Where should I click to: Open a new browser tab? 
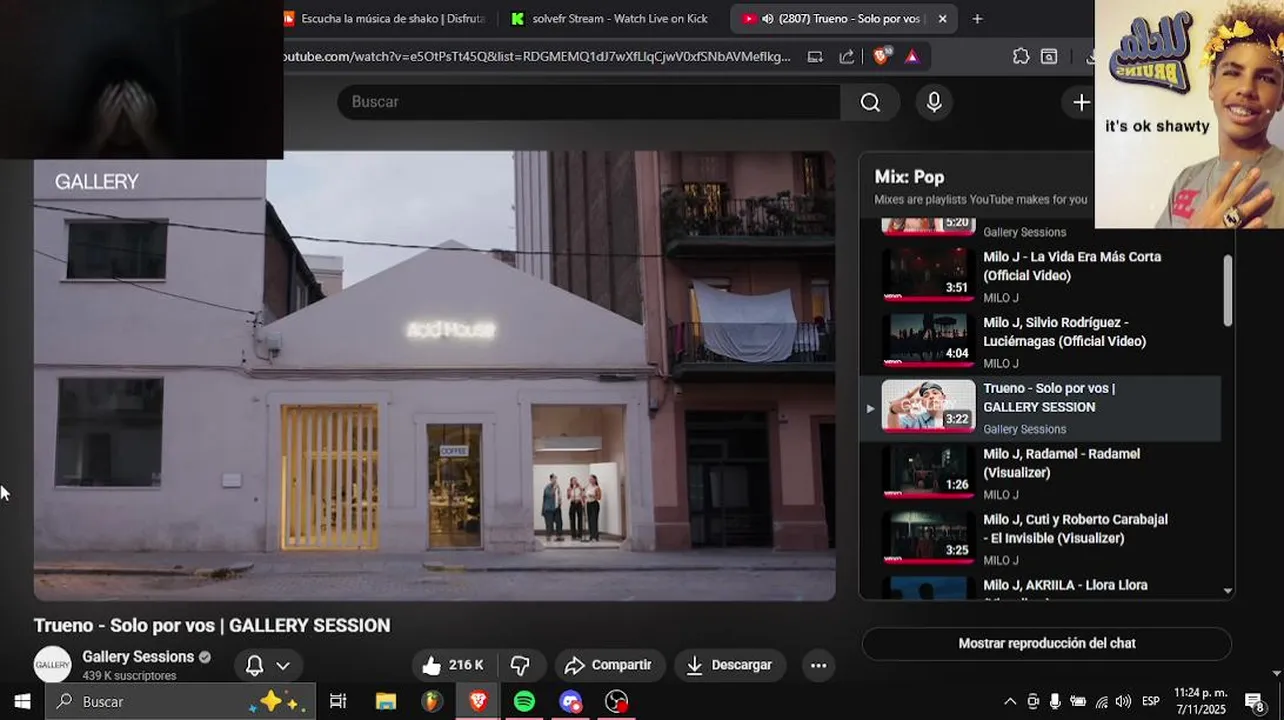(977, 18)
